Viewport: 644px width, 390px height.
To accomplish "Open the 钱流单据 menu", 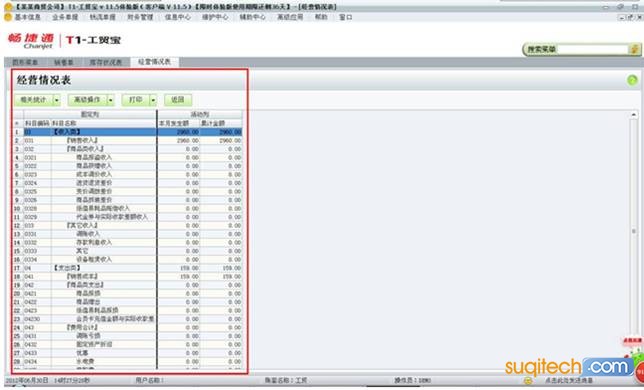I will click(x=102, y=17).
